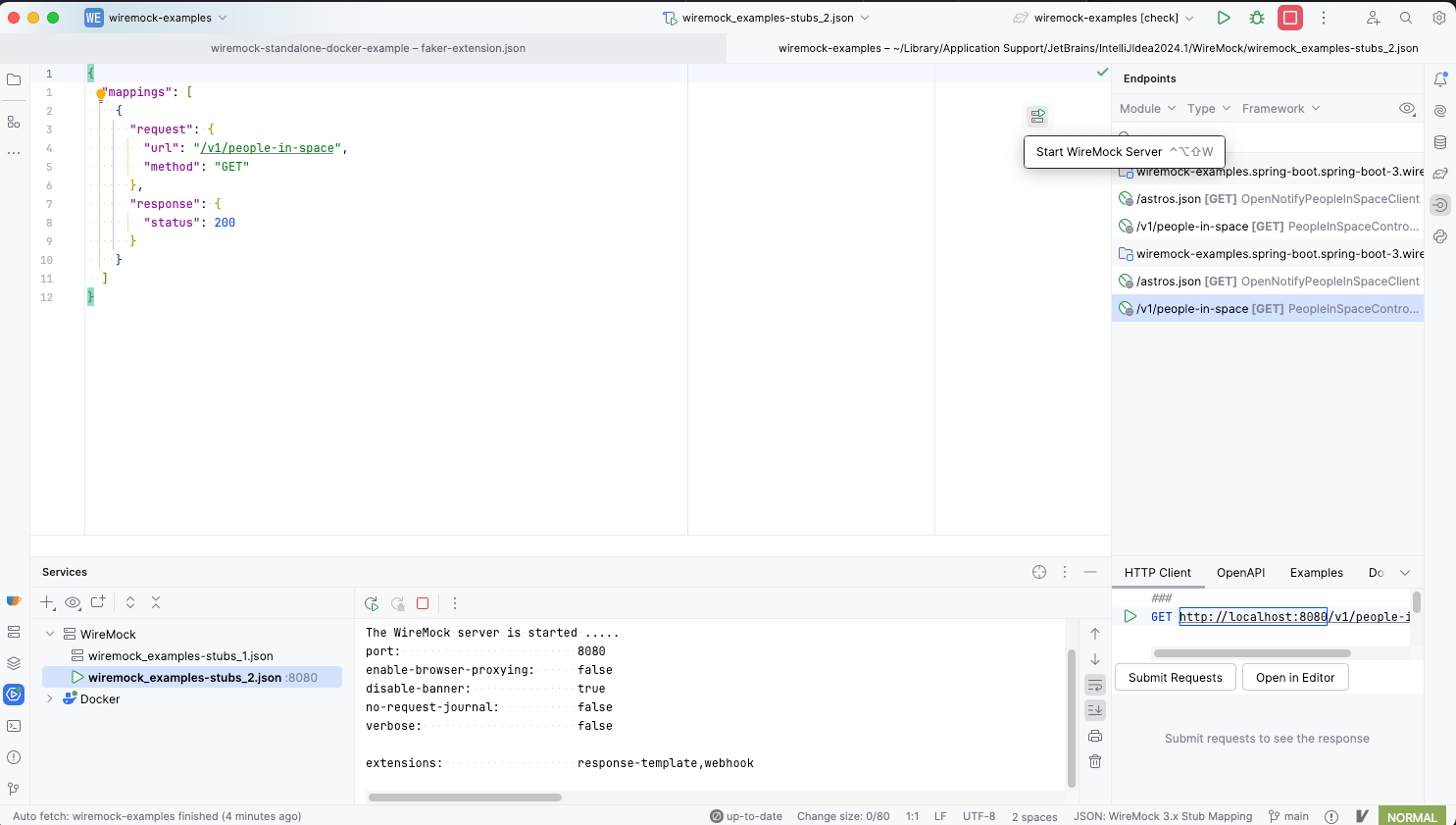Open Services console more options menu
This screenshot has height=825, width=1456.
(455, 603)
